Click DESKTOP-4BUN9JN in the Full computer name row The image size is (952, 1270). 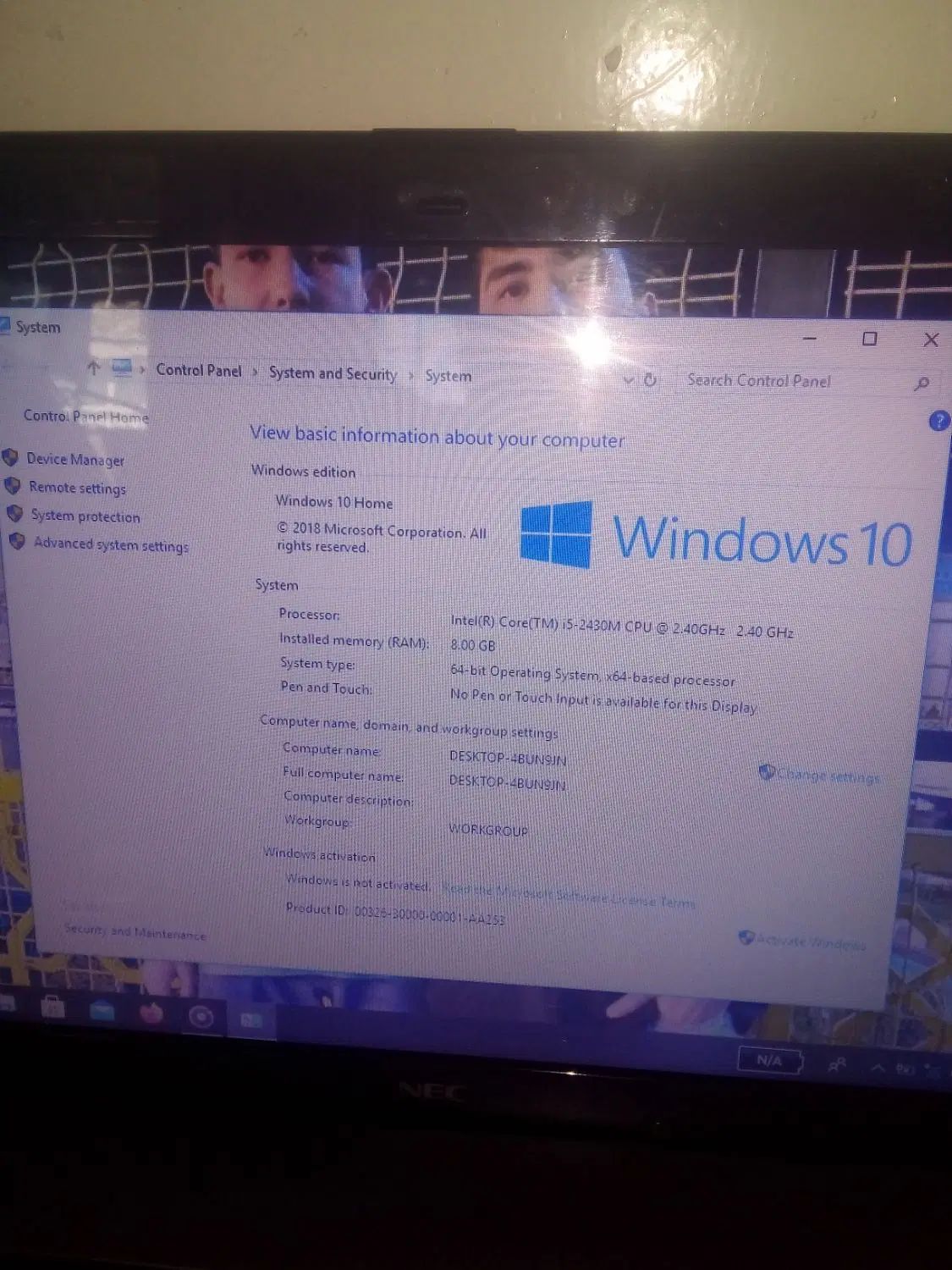(508, 781)
